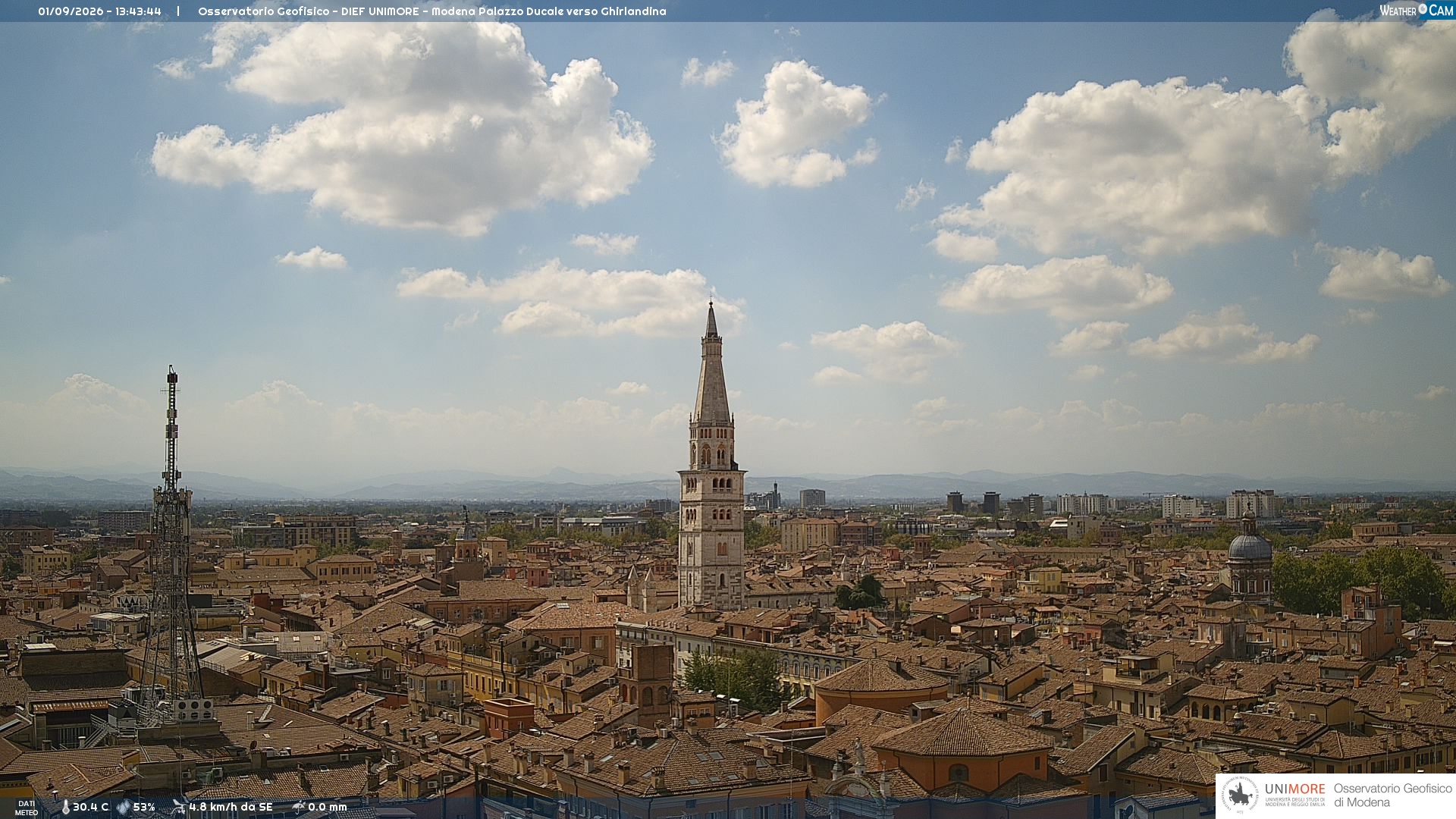
Task: Click the Osservatorio Geofisico DIEF UNIMORE title
Action: coord(431,11)
